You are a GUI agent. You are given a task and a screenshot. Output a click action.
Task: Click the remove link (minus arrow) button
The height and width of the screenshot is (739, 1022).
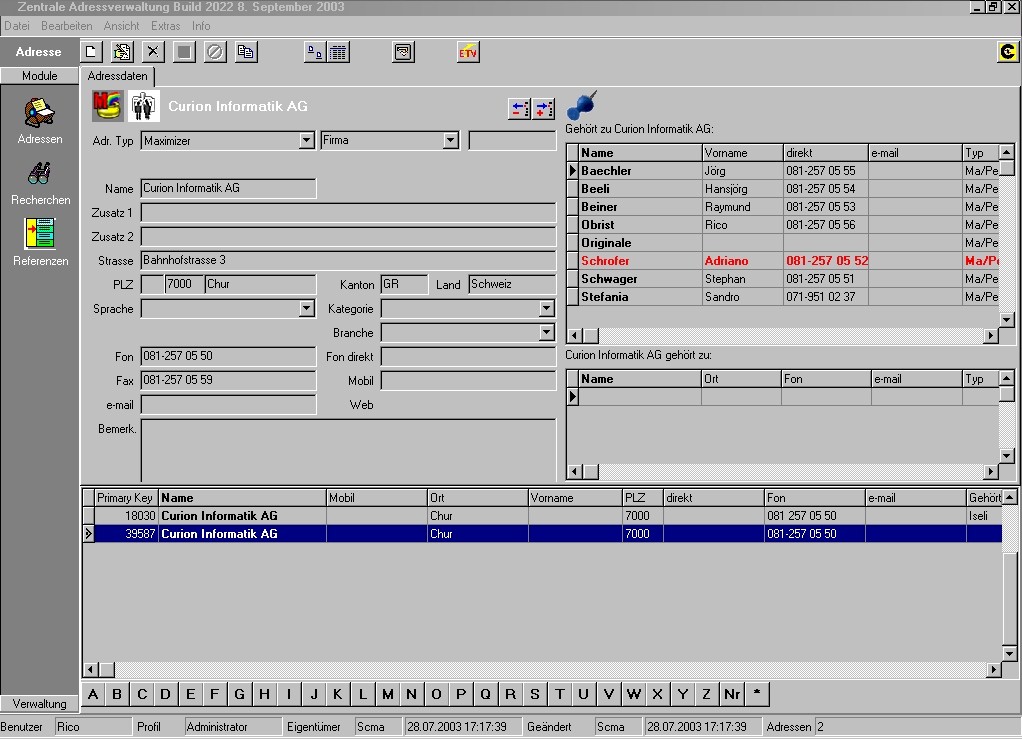(x=519, y=108)
